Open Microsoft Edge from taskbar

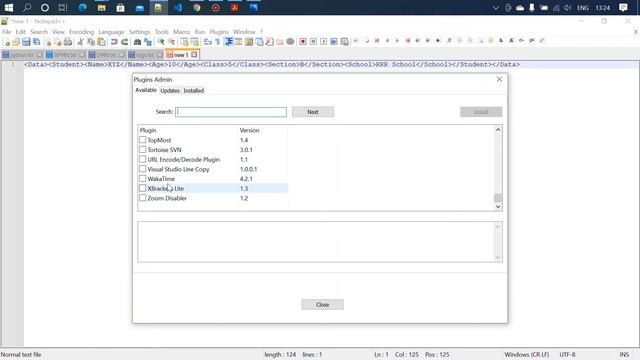(82, 7)
